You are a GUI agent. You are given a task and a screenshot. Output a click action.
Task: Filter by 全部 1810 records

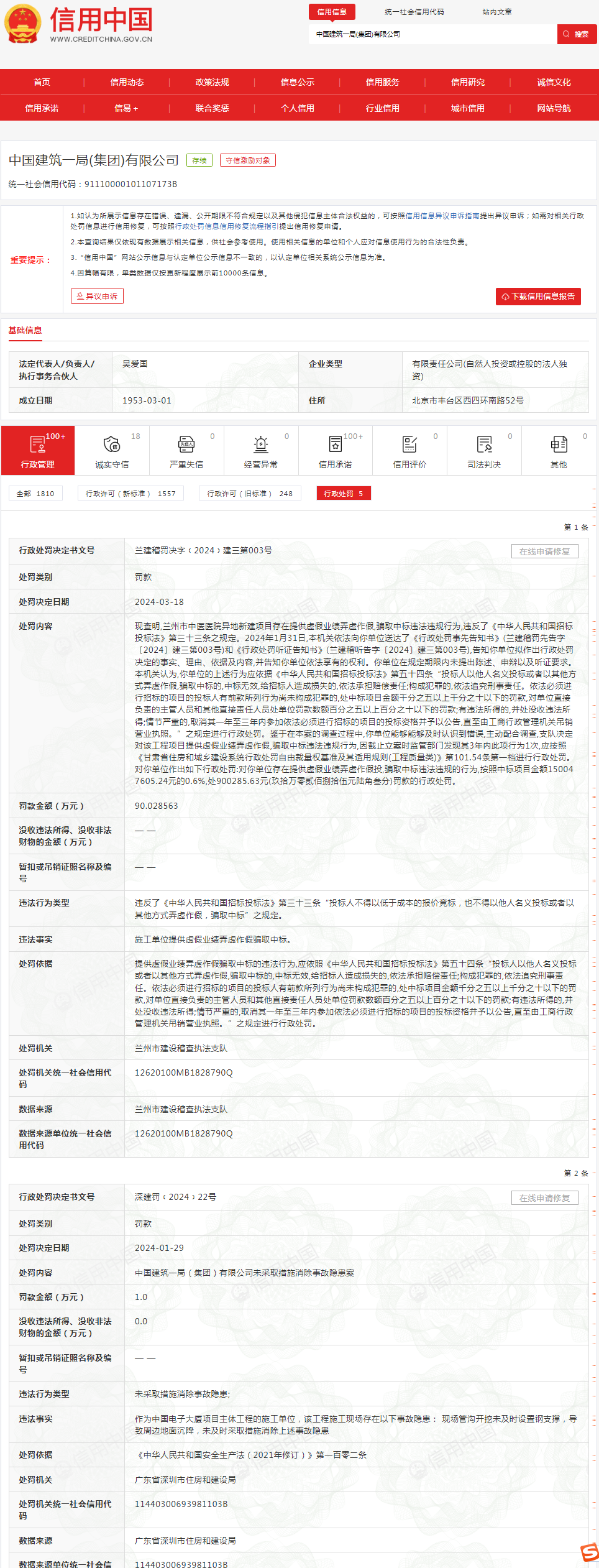35,494
